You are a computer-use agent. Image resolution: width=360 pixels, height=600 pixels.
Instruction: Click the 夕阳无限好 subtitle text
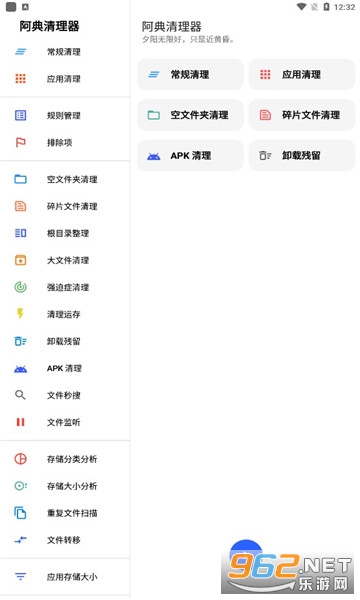[x=188, y=39]
